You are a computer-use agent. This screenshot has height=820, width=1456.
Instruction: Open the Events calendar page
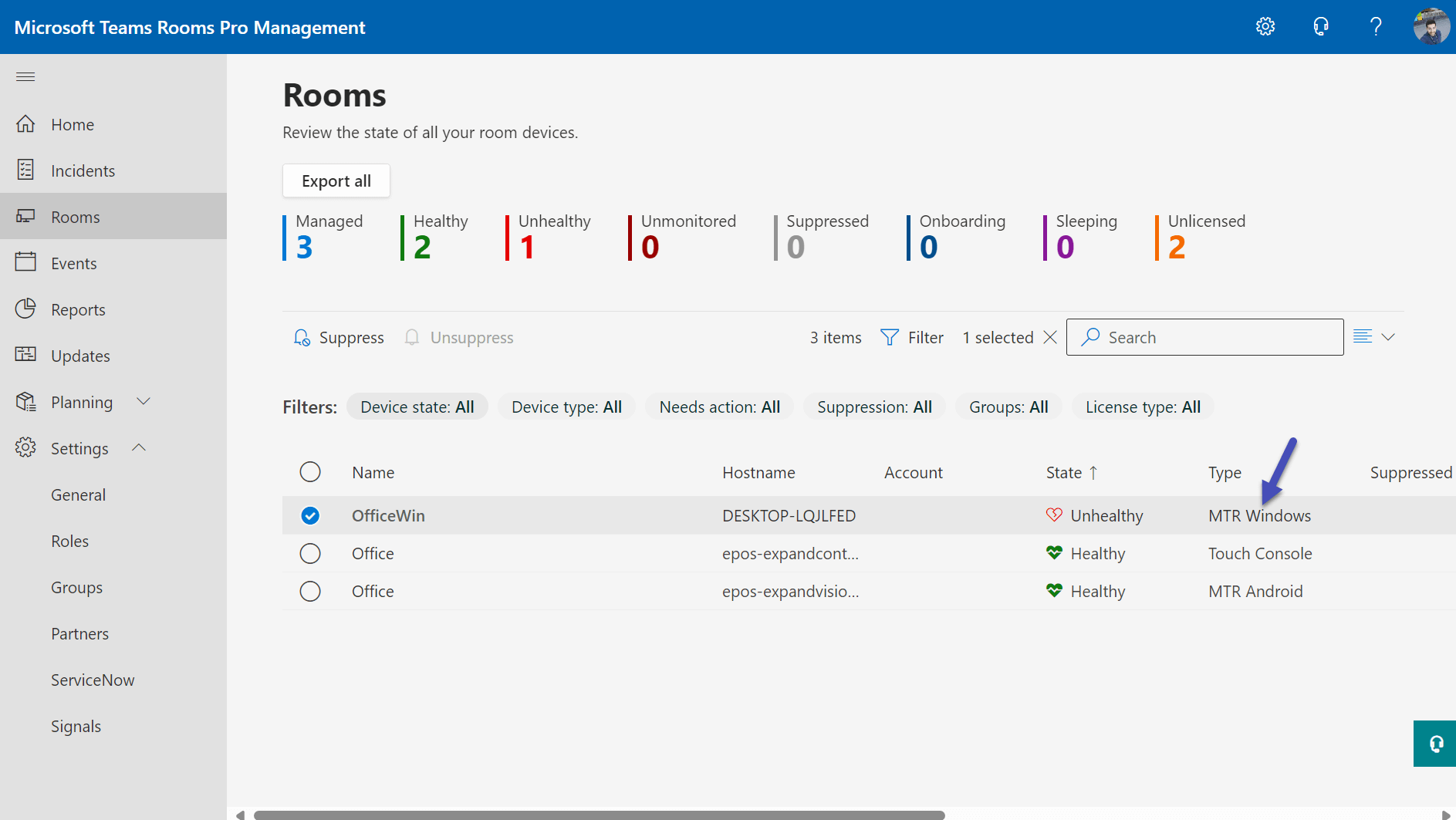click(73, 262)
